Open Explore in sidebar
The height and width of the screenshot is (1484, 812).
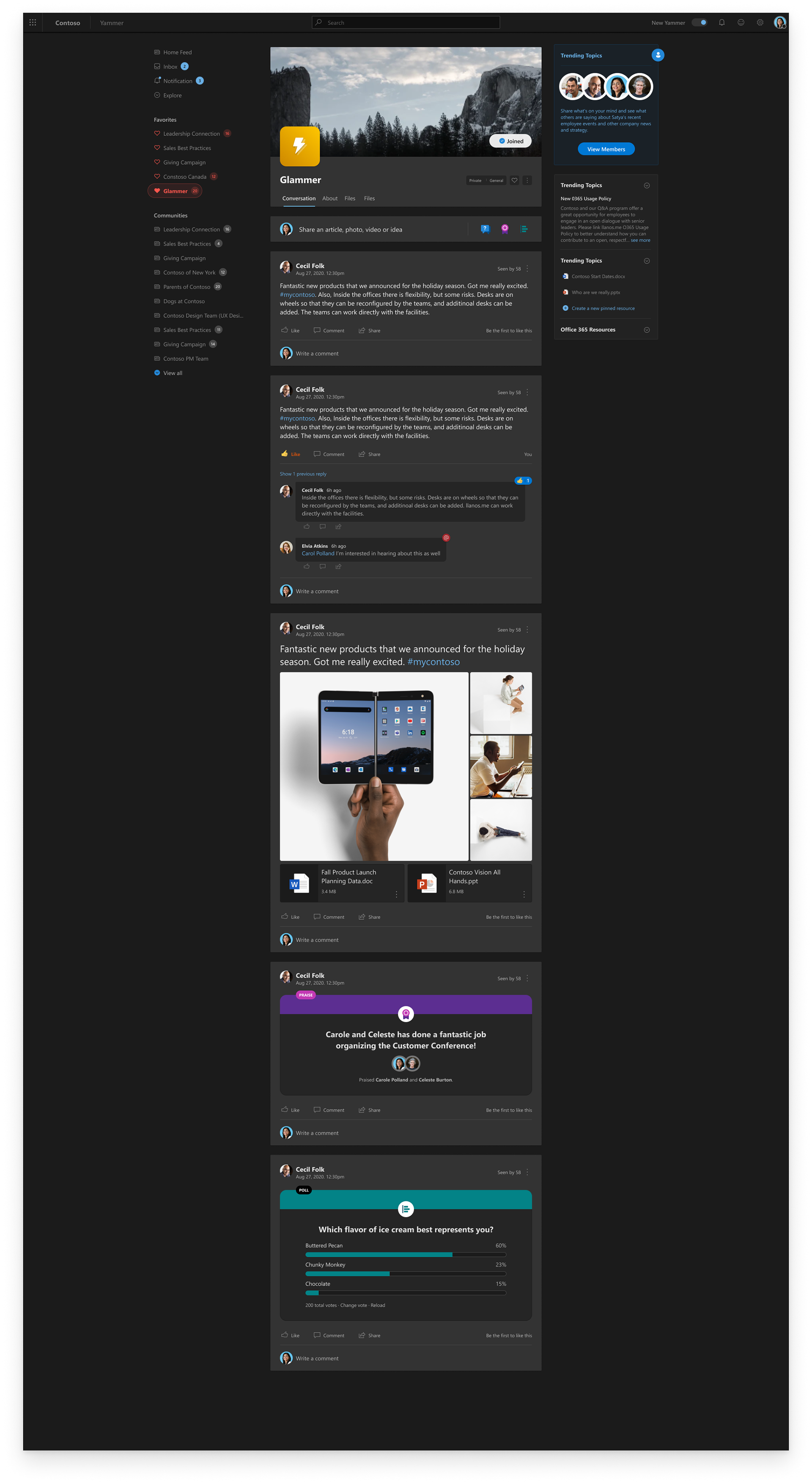(167, 95)
